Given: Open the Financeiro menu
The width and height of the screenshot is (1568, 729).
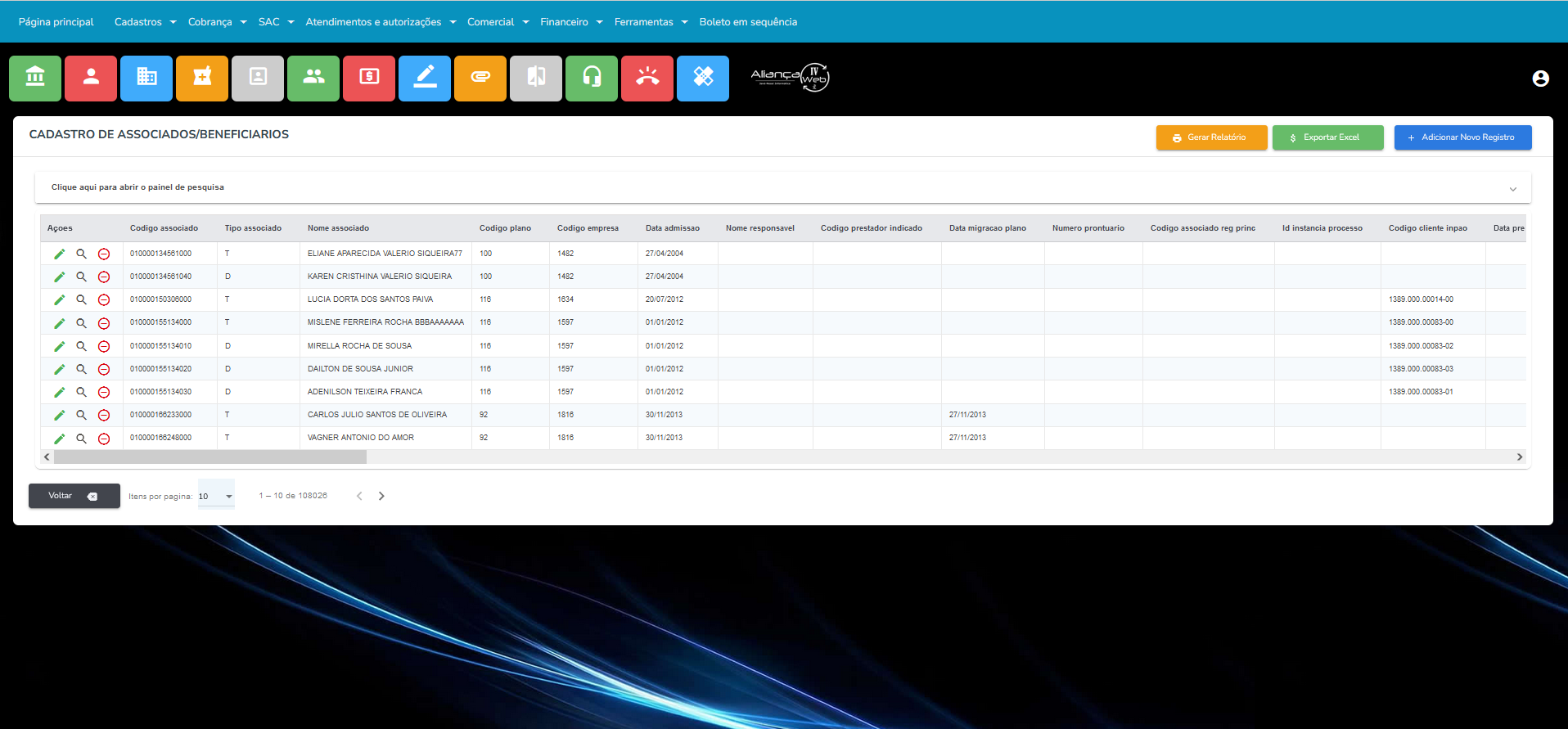Looking at the screenshot, I should pyautogui.click(x=571, y=22).
